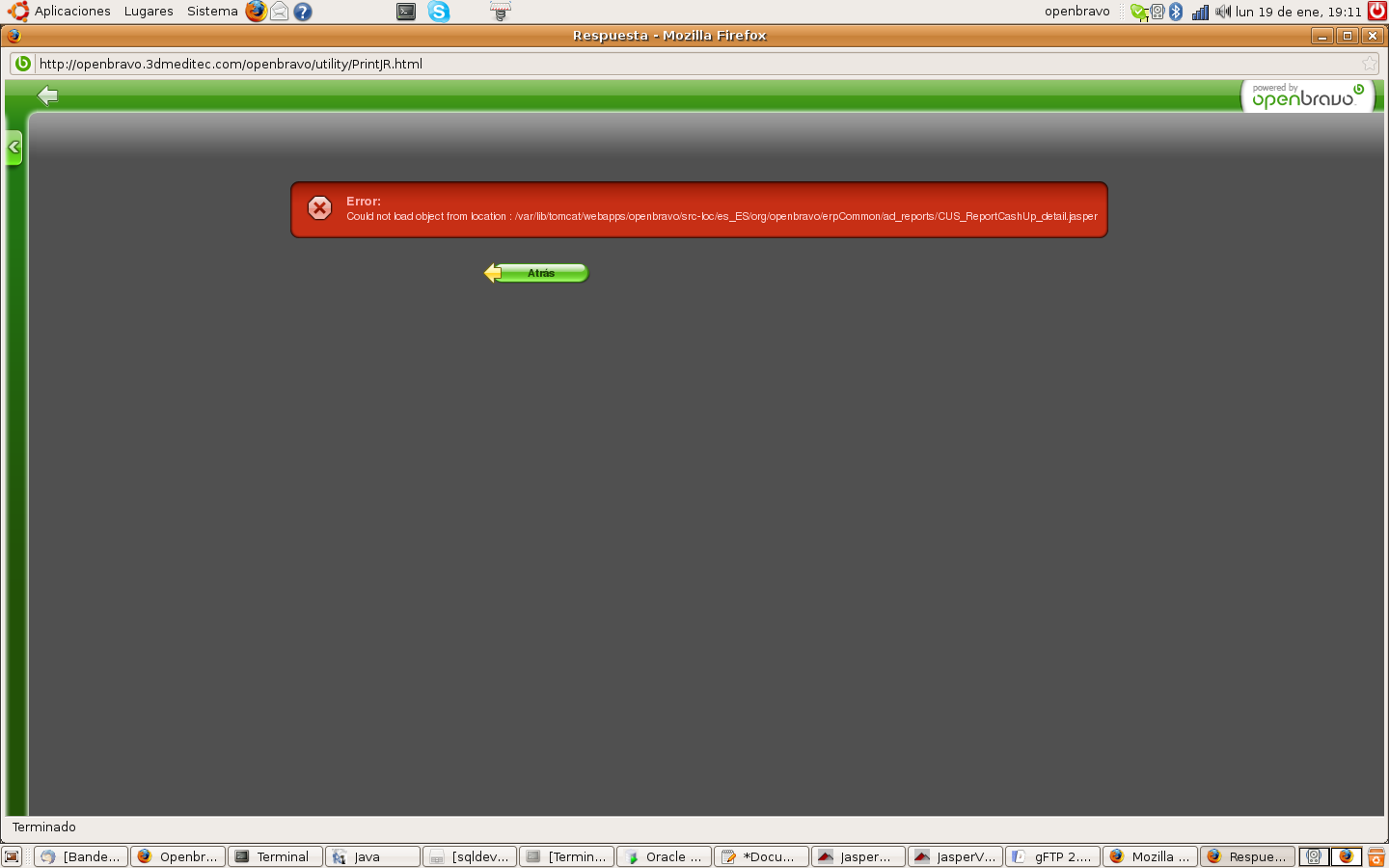Switch to the [sqldev... taskbar window

click(x=470, y=856)
